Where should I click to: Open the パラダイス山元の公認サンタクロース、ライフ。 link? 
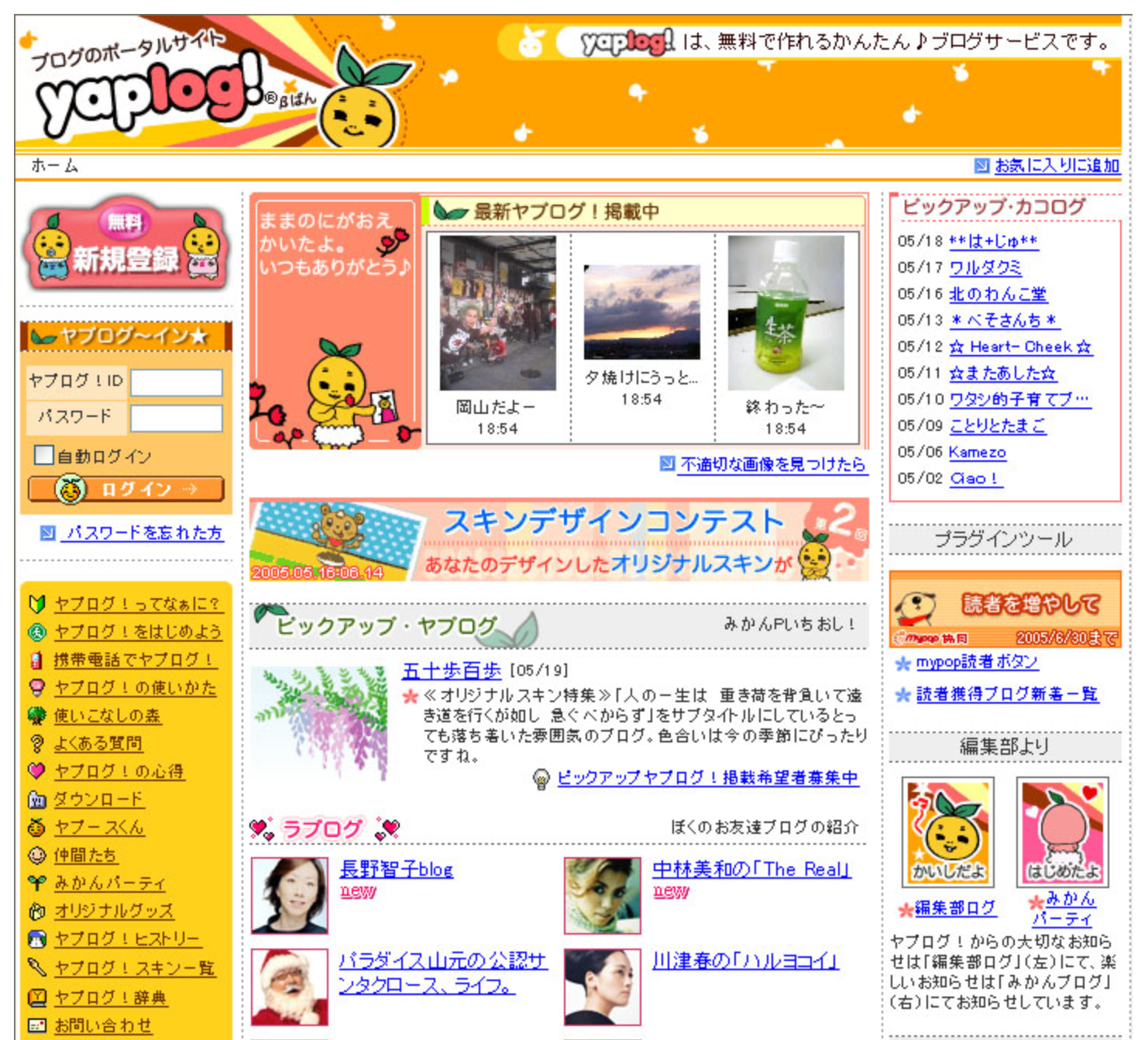pyautogui.click(x=442, y=973)
